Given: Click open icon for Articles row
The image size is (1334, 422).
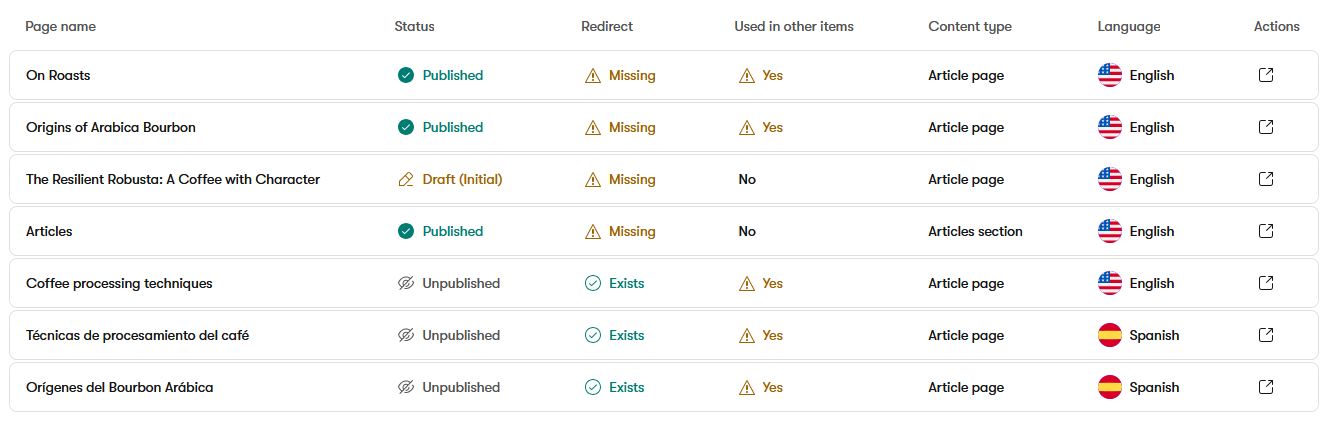Looking at the screenshot, I should click(x=1265, y=231).
